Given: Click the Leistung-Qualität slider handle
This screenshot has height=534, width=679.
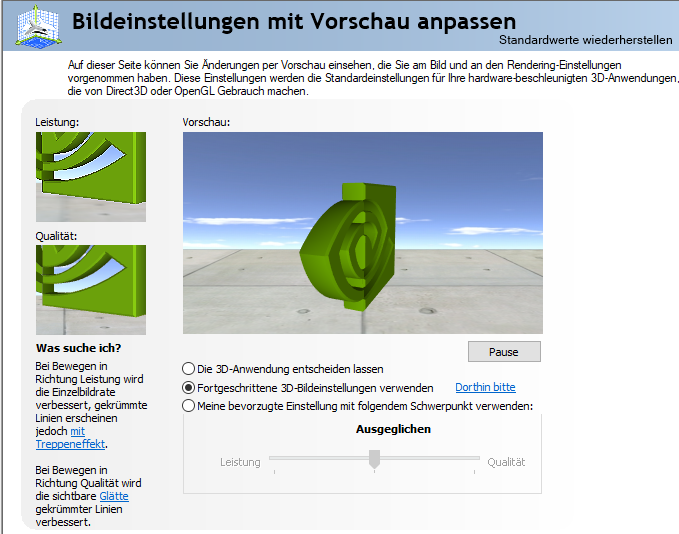Looking at the screenshot, I should [374, 459].
